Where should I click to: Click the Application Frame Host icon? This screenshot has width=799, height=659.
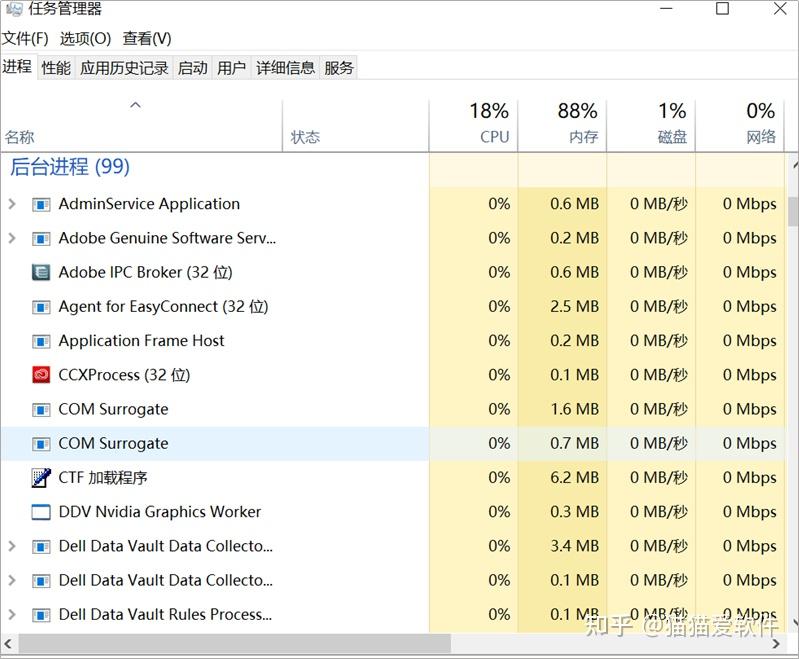click(x=41, y=341)
